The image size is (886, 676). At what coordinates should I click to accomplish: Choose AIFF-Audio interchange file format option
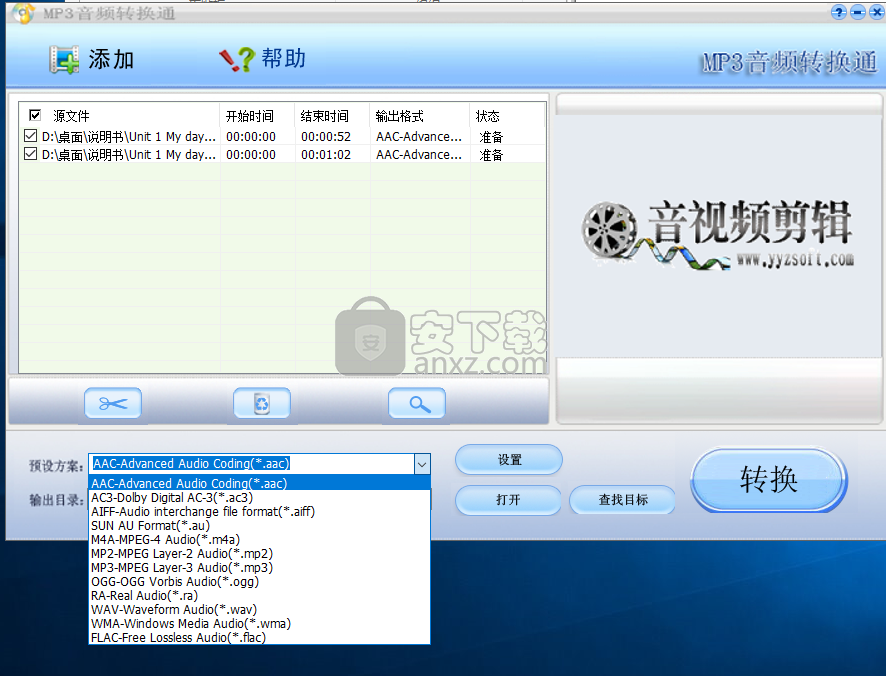pyautogui.click(x=260, y=512)
